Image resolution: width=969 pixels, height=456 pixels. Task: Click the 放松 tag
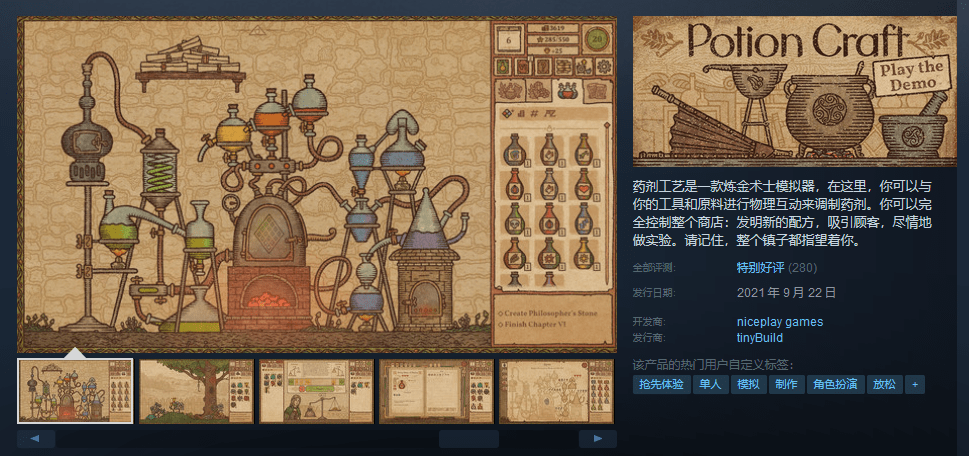[884, 384]
